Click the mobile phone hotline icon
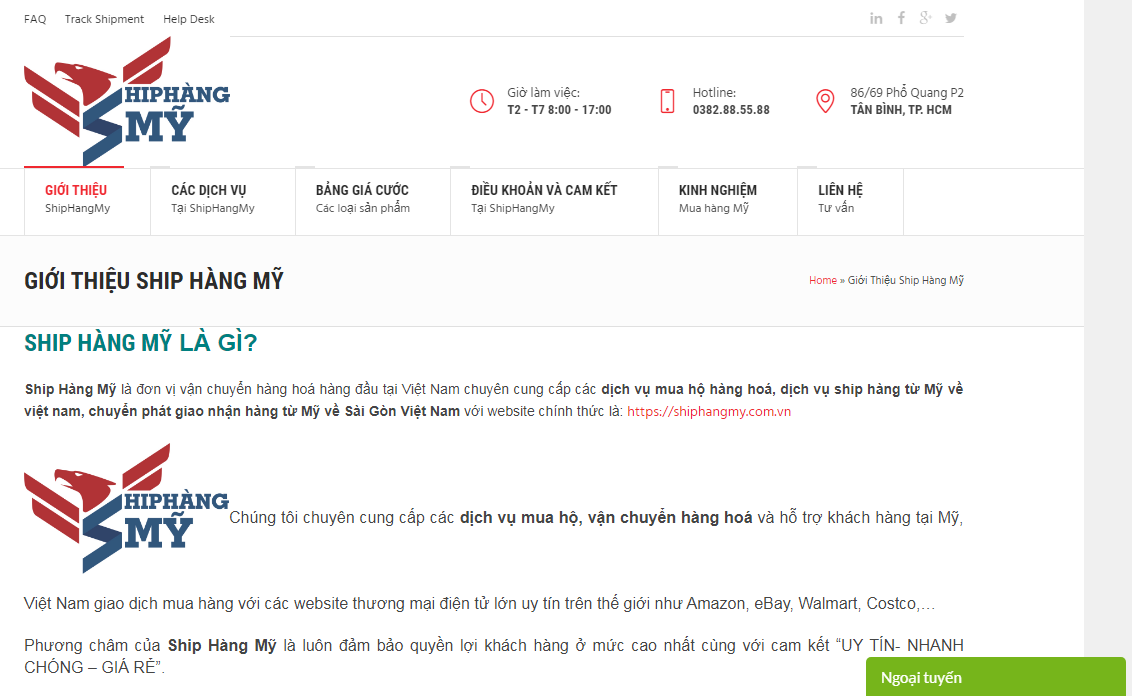 pyautogui.click(x=668, y=101)
